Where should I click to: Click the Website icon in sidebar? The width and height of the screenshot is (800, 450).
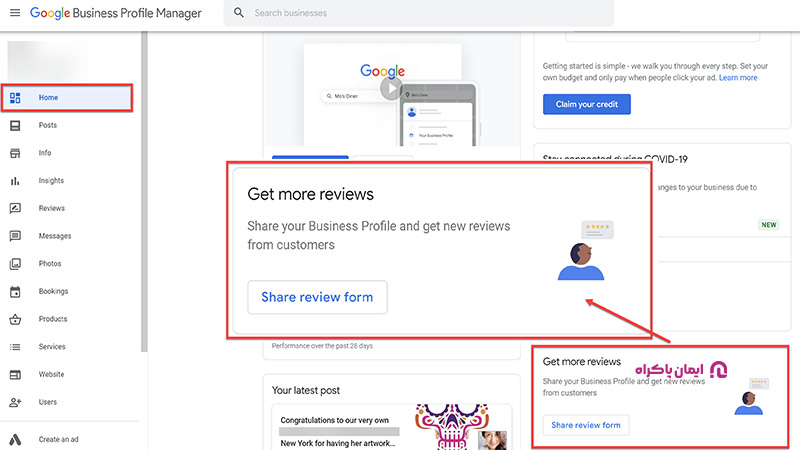(x=15, y=374)
